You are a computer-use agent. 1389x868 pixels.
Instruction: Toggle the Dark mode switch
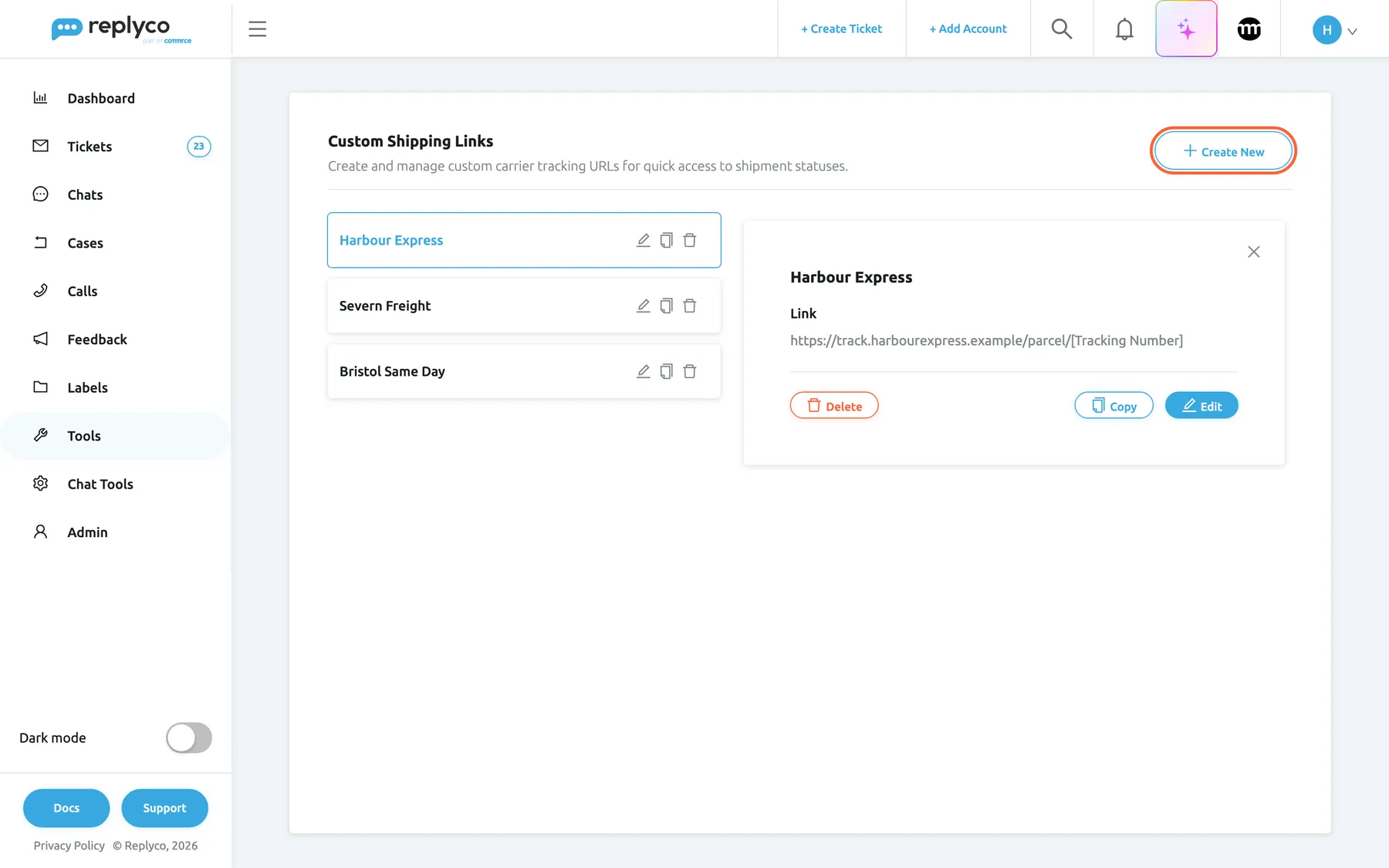[188, 738]
